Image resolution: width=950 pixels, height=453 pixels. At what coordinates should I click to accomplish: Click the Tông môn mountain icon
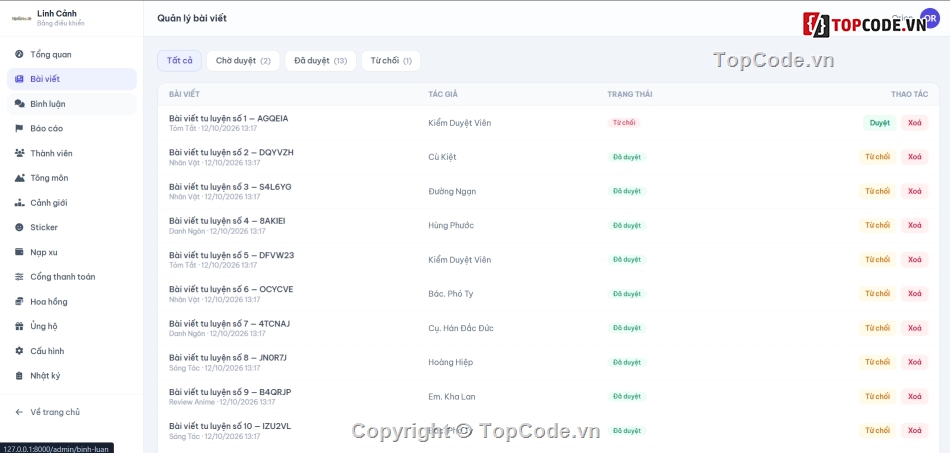pos(19,178)
